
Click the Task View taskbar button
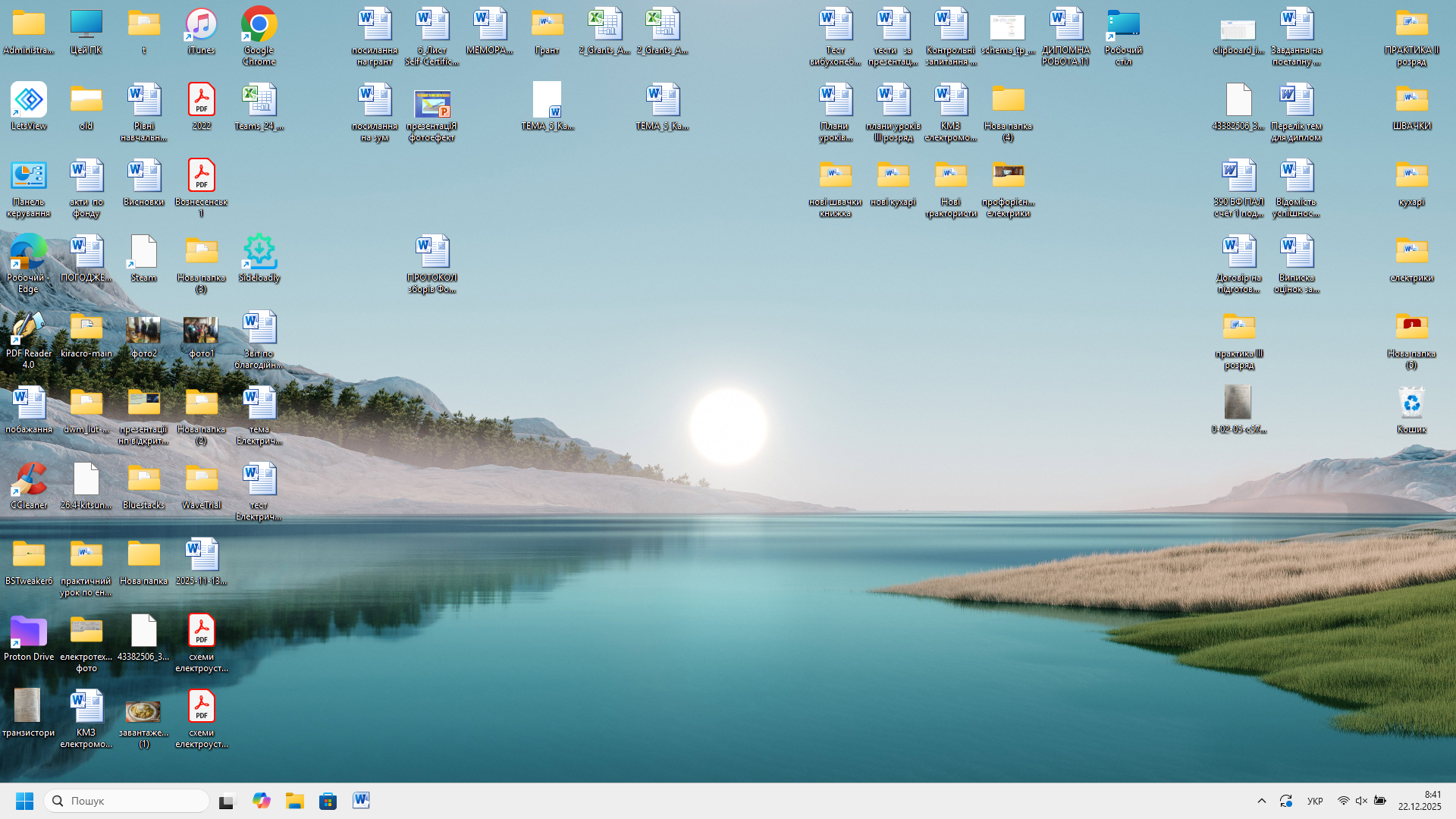pos(227,801)
